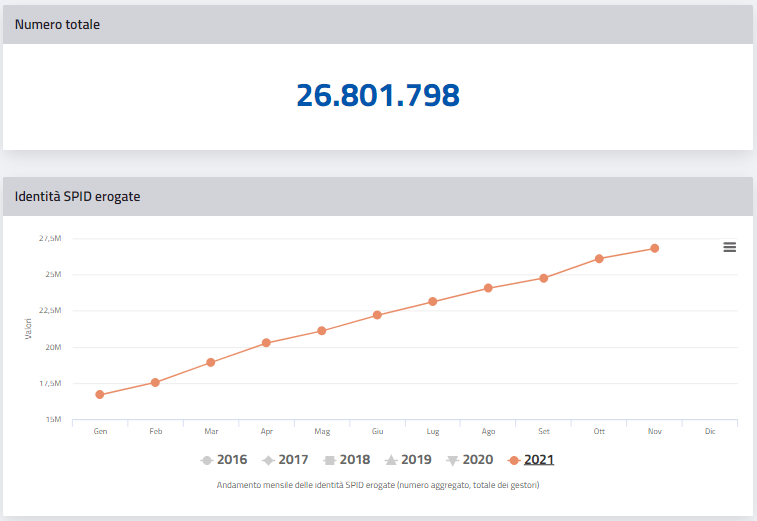This screenshot has height=521, width=757.
Task: Click the Mar data point marker
Action: 211,362
